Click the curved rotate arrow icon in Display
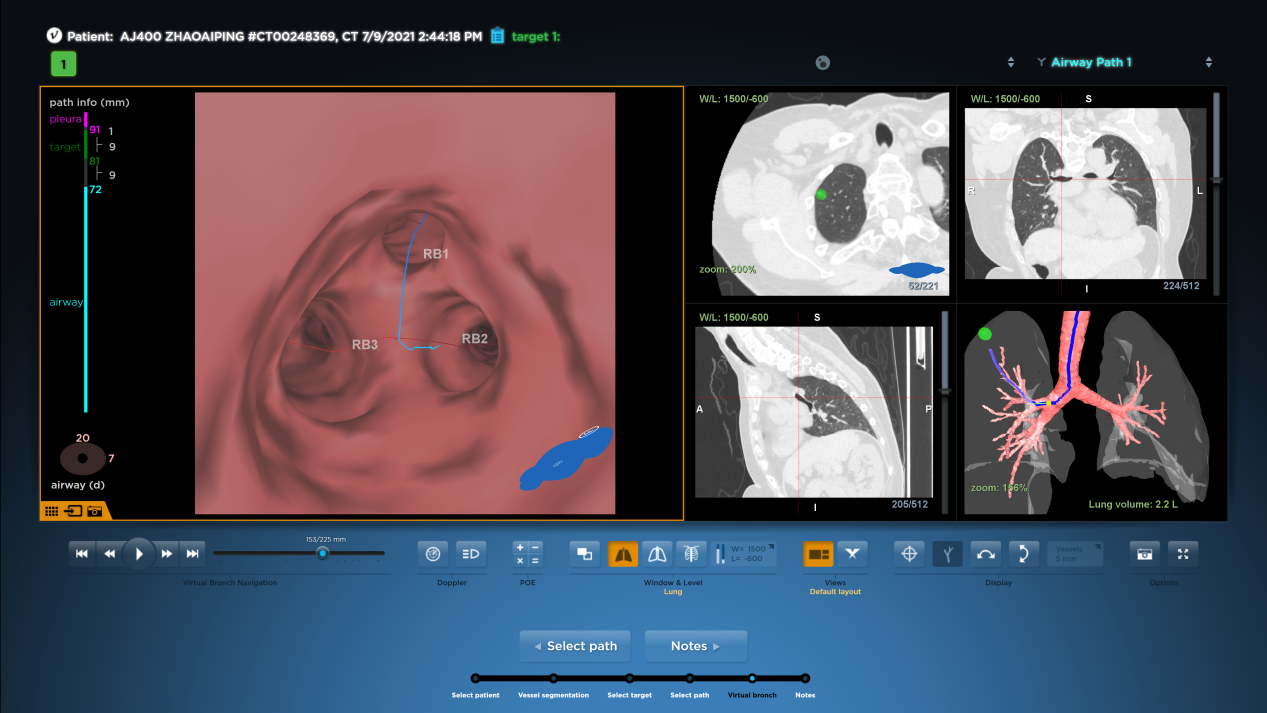Screen dimensions: 1267x713 [x=986, y=553]
